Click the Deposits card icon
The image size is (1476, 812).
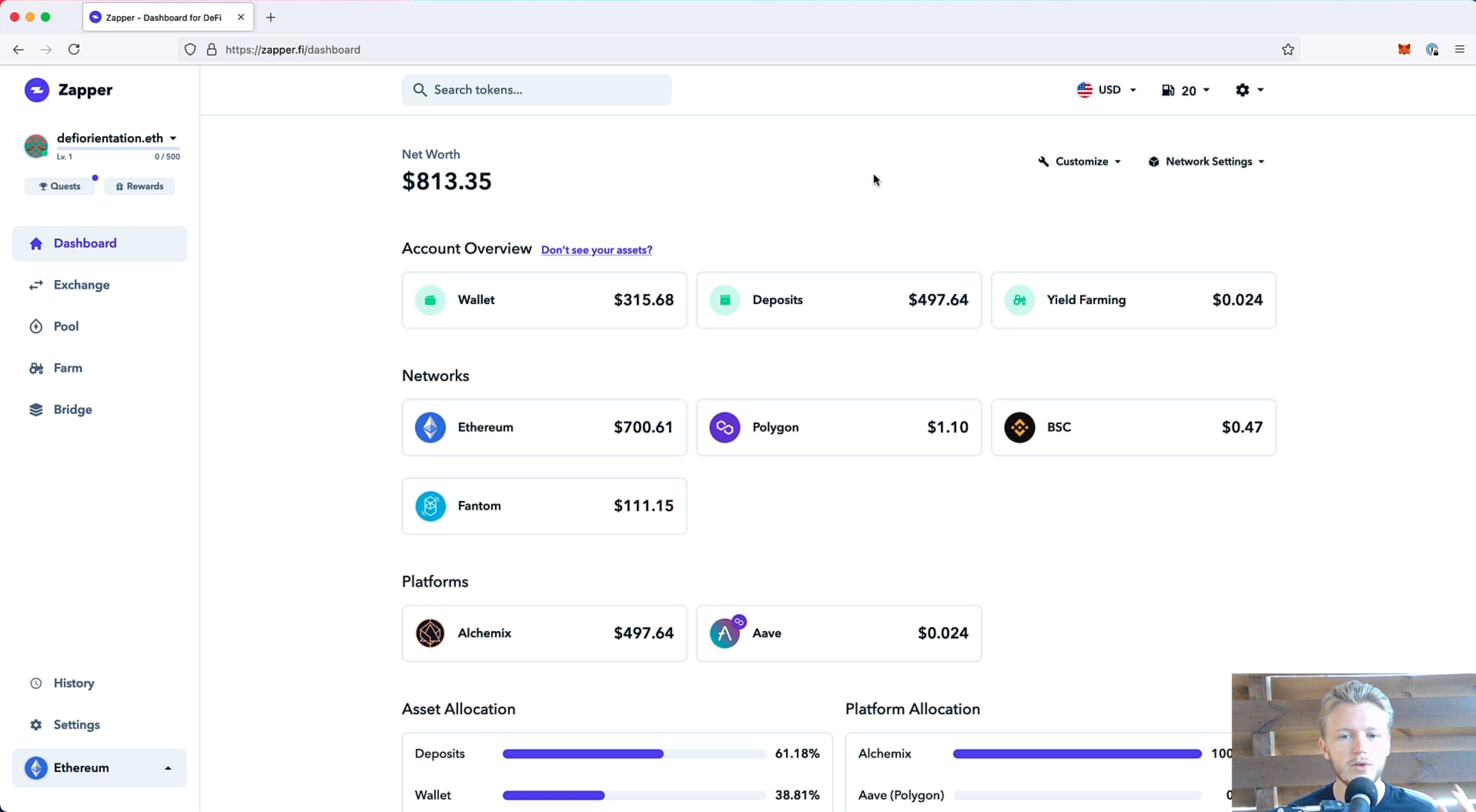click(724, 300)
